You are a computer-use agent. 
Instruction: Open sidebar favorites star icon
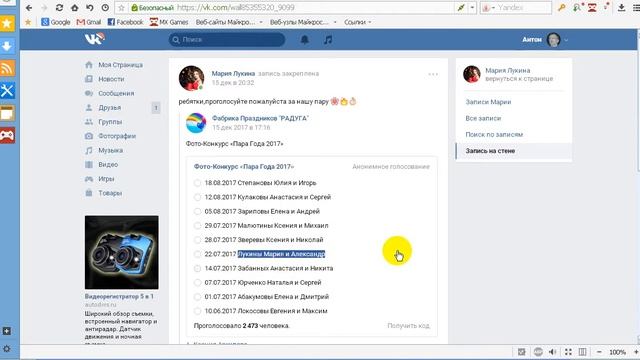coord(7,23)
